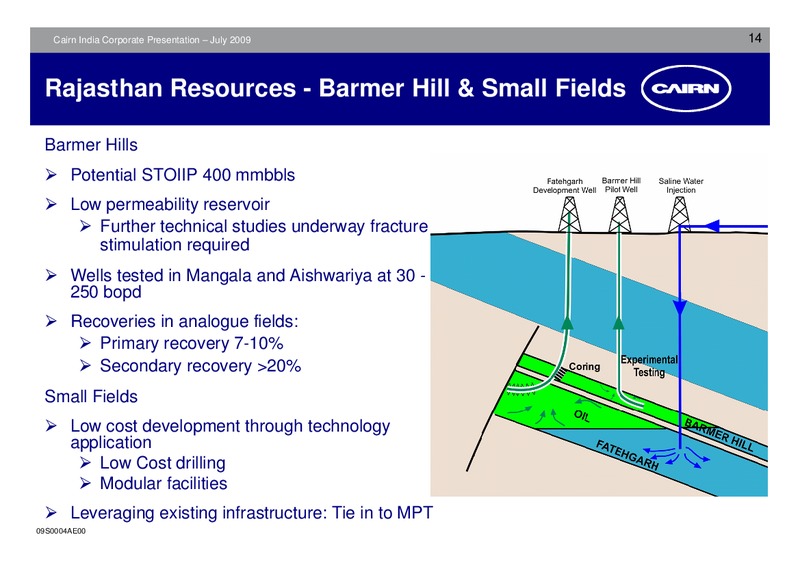Click green upward arrow on Fatehgarh well
The image size is (800, 565).
567,323
